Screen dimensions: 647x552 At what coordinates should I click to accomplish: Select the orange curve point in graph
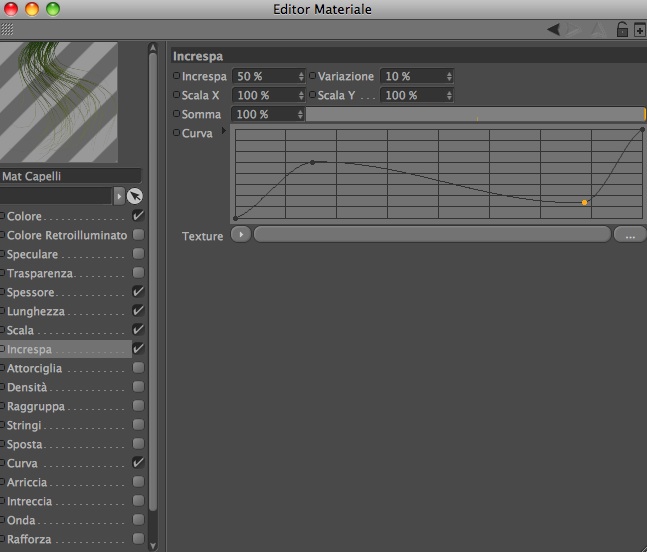584,202
